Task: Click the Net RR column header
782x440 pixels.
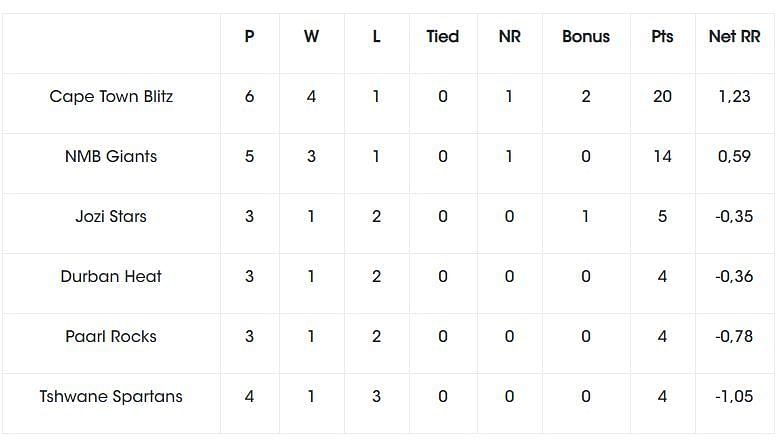Action: (734, 37)
